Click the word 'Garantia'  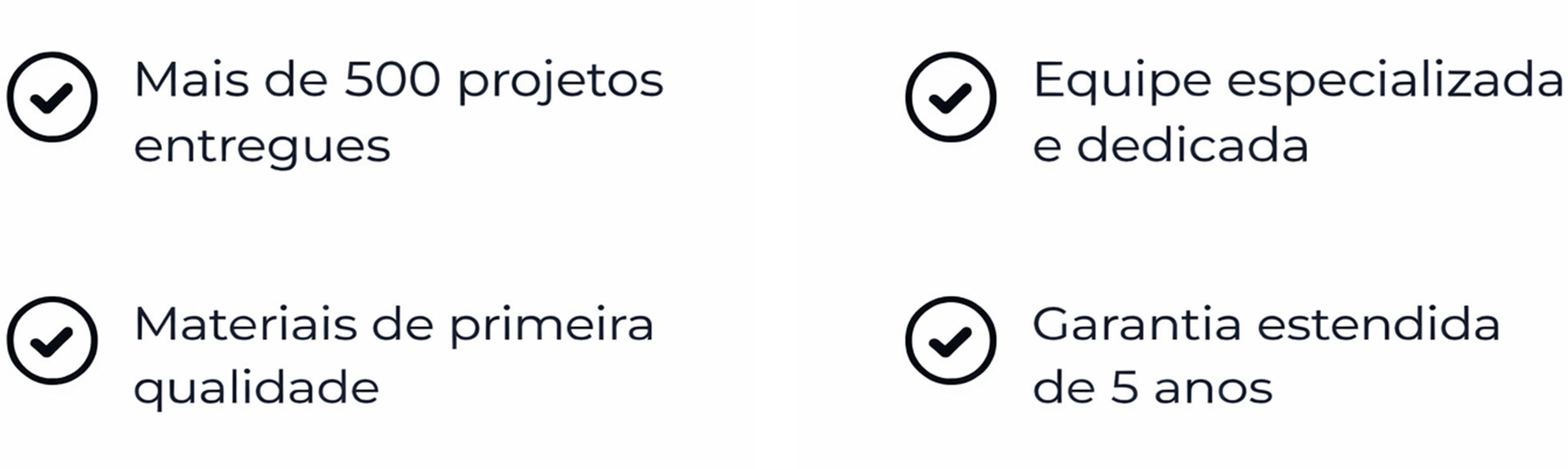[1136, 325]
